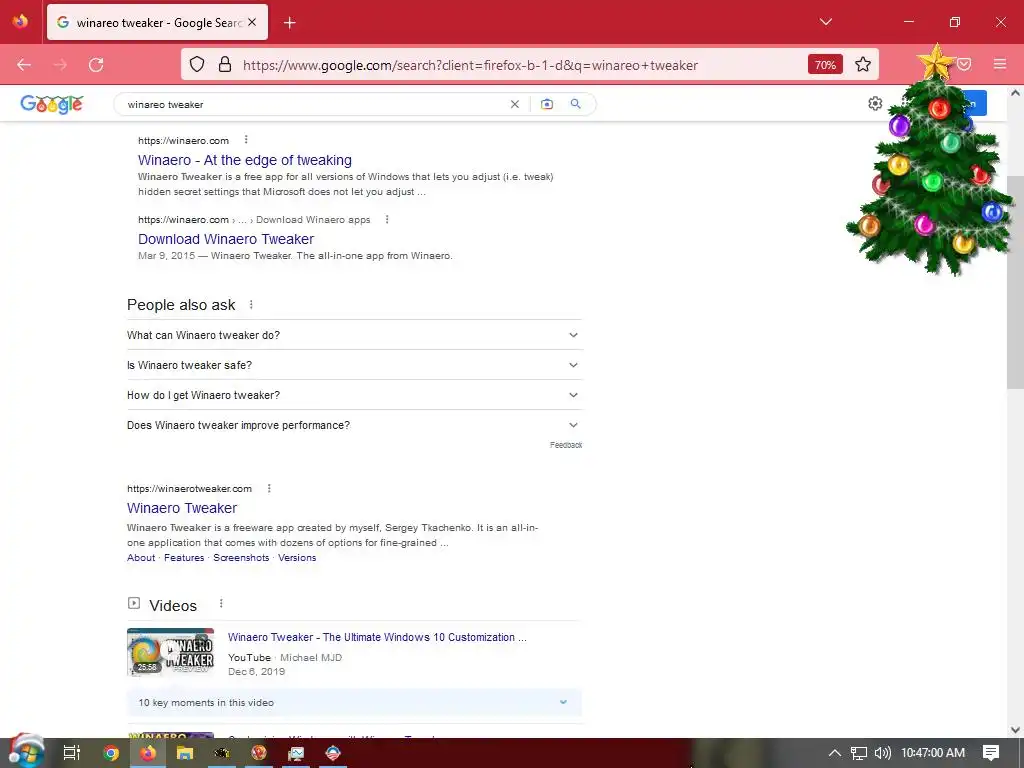The image size is (1024, 768).
Task: Click the Google search query field
Action: pyautogui.click(x=313, y=104)
